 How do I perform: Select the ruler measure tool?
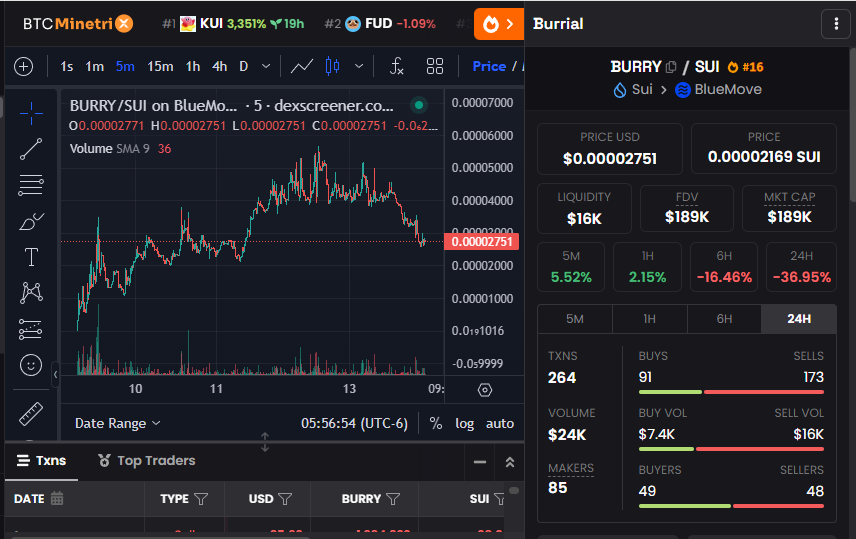pyautogui.click(x=31, y=413)
